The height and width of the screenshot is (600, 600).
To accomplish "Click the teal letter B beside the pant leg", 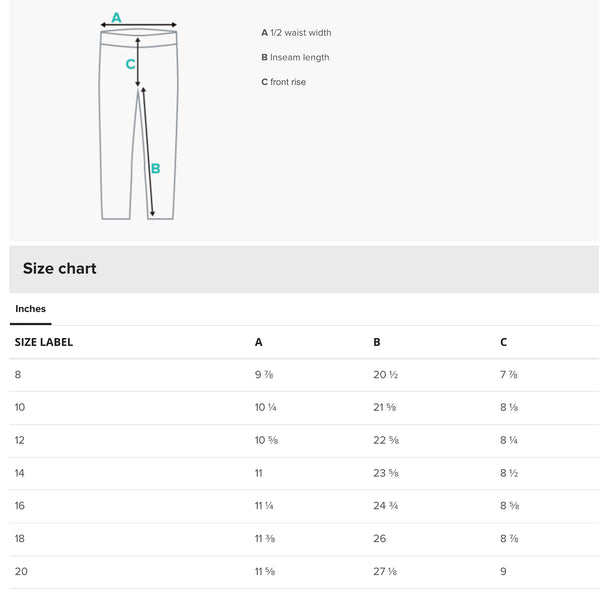I will point(155,169).
